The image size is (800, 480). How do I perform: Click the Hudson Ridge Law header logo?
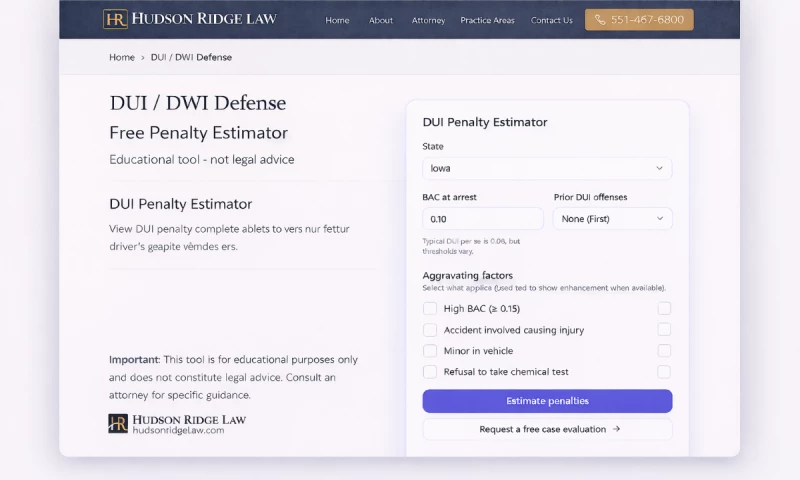click(189, 19)
